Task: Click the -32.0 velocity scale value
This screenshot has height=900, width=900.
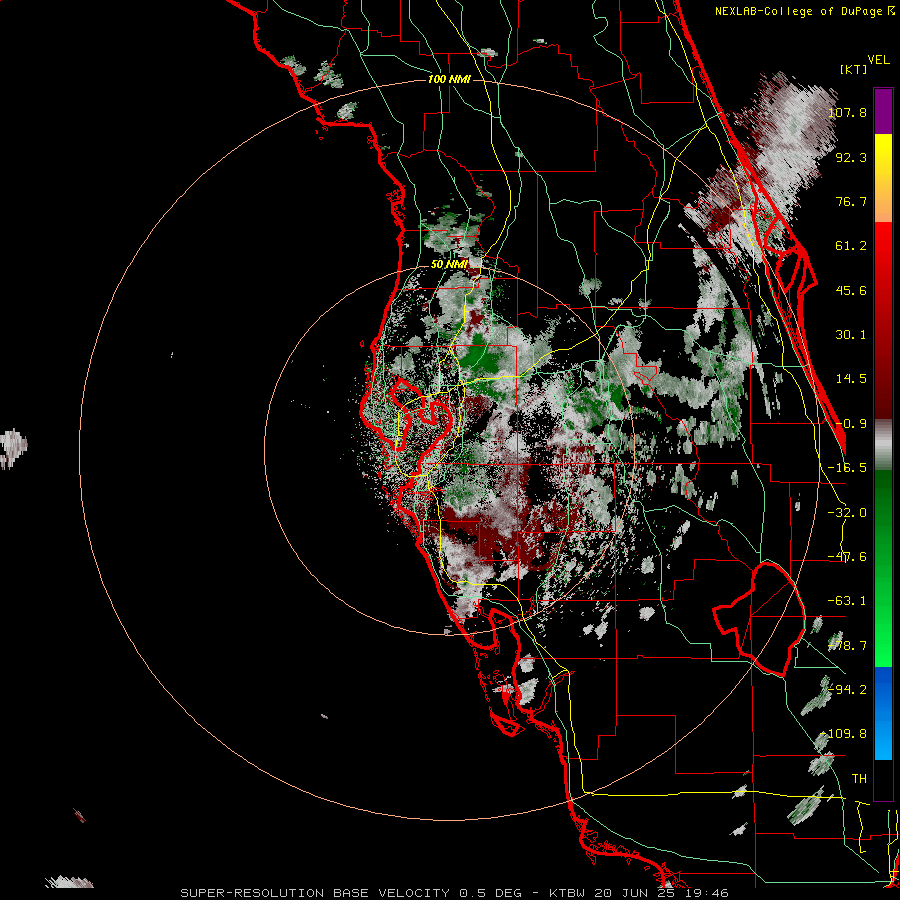Action: [x=847, y=513]
